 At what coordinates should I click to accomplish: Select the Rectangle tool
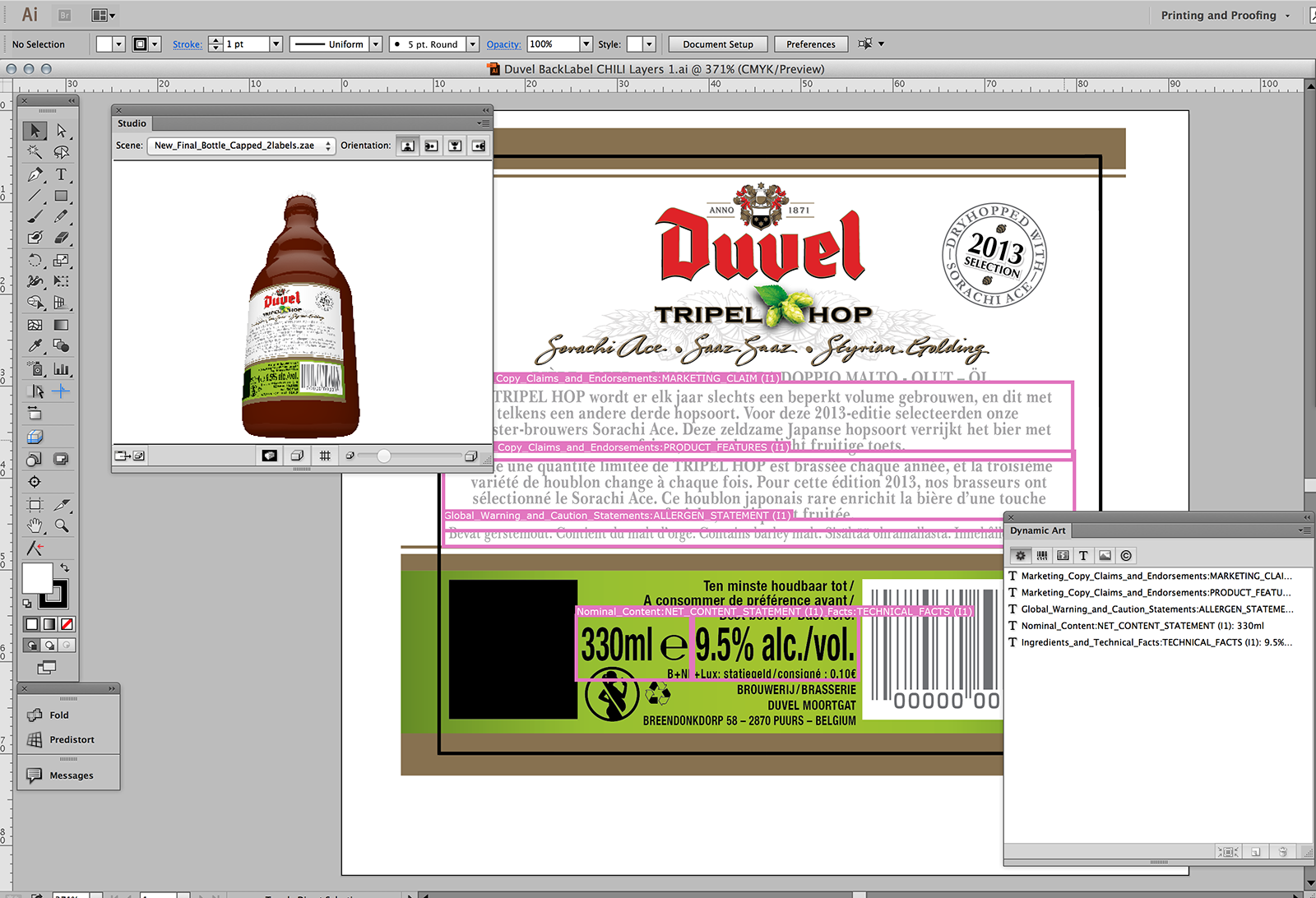click(x=62, y=196)
